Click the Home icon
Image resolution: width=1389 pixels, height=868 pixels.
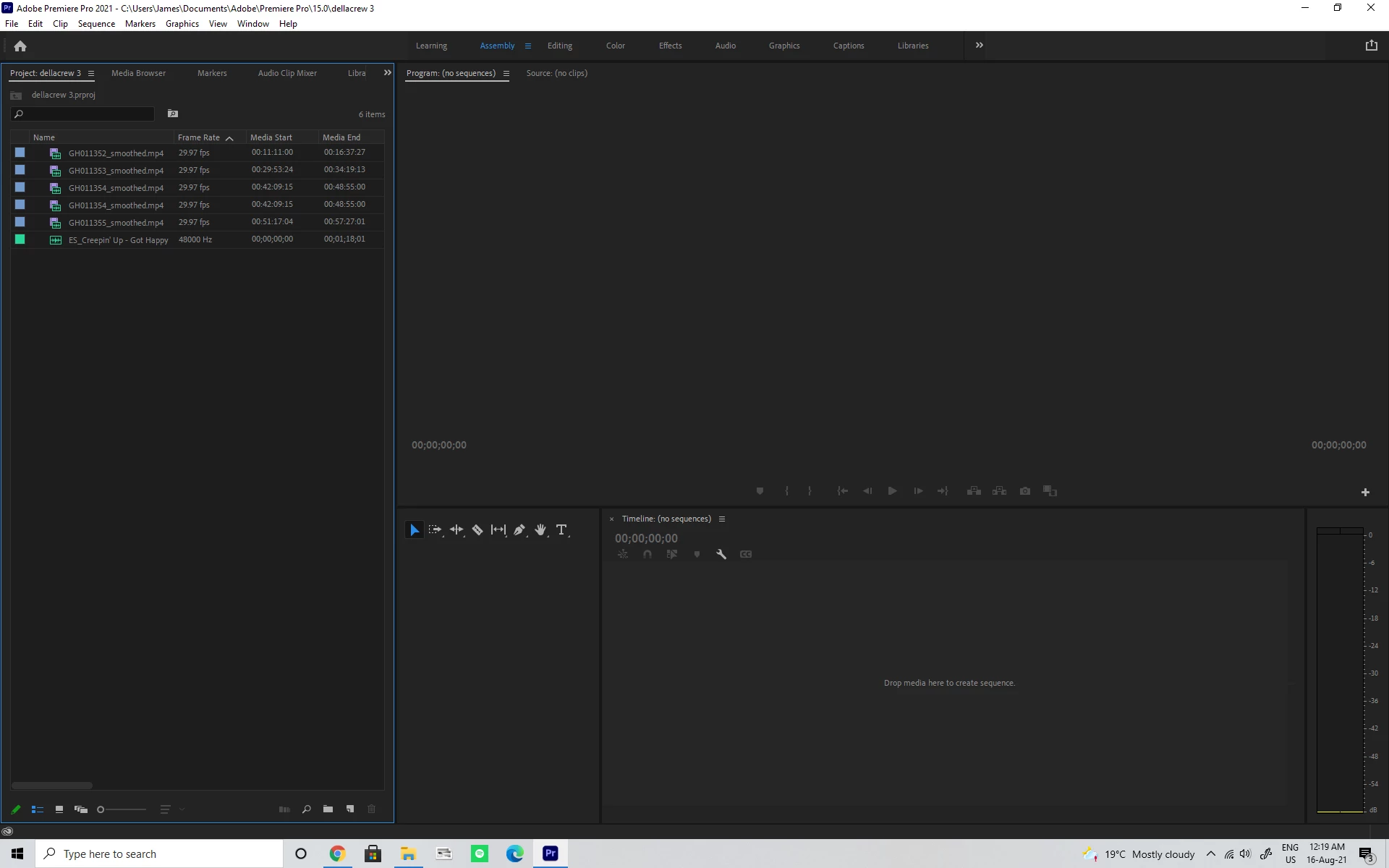(20, 46)
